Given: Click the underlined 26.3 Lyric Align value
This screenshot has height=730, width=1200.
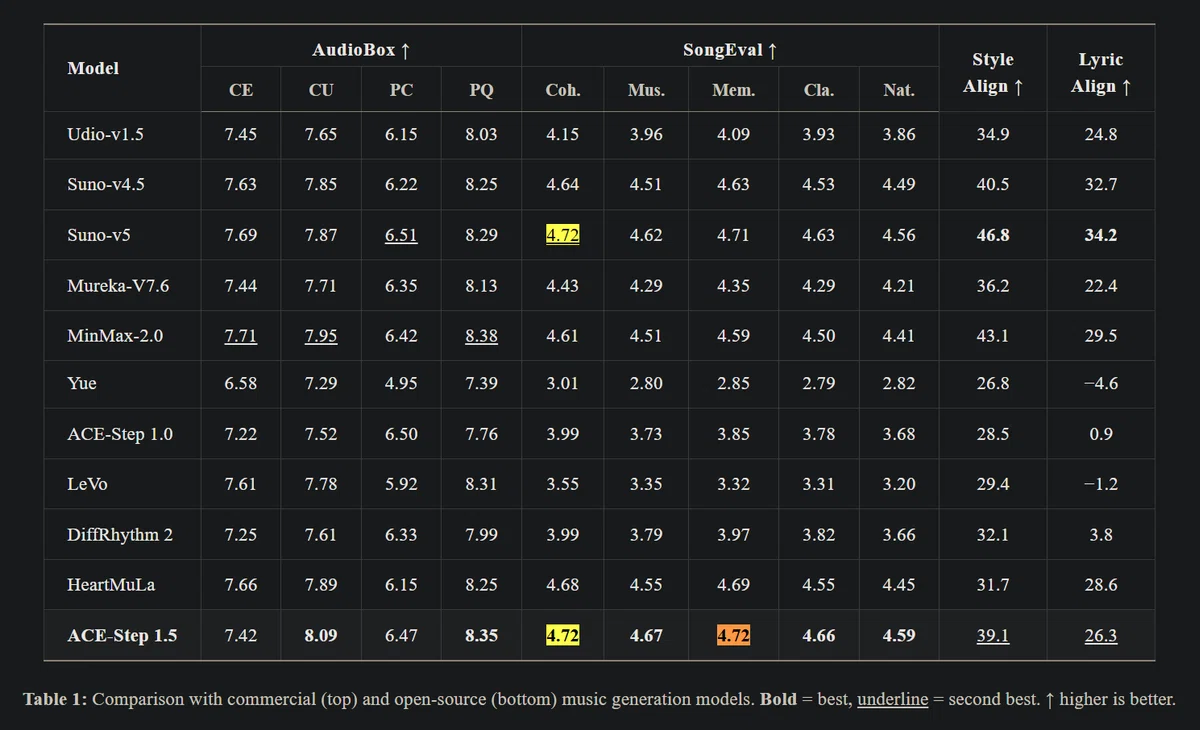Looking at the screenshot, I should [x=1101, y=635].
